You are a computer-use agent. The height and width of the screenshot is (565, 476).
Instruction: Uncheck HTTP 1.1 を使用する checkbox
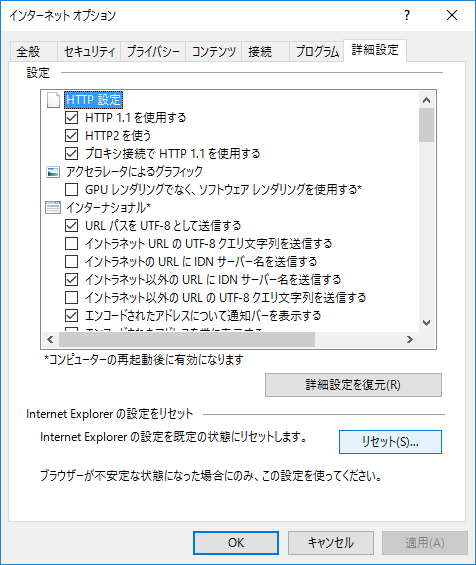point(71,117)
